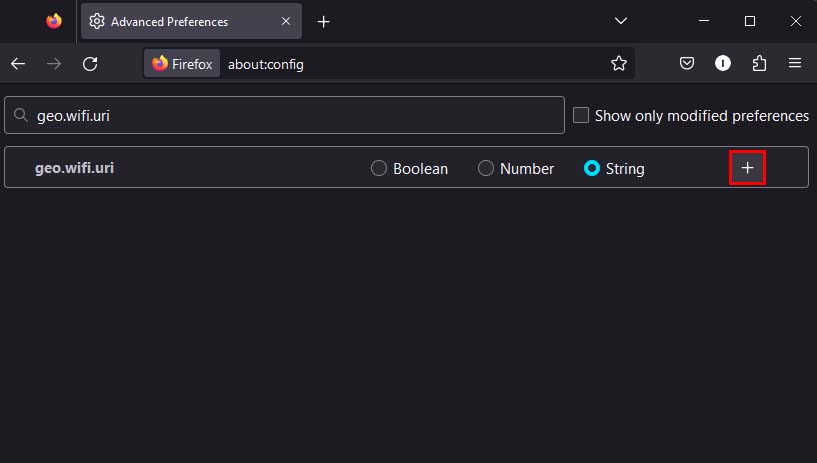Click the plus button to add preference
The width and height of the screenshot is (817, 463).
[747, 168]
